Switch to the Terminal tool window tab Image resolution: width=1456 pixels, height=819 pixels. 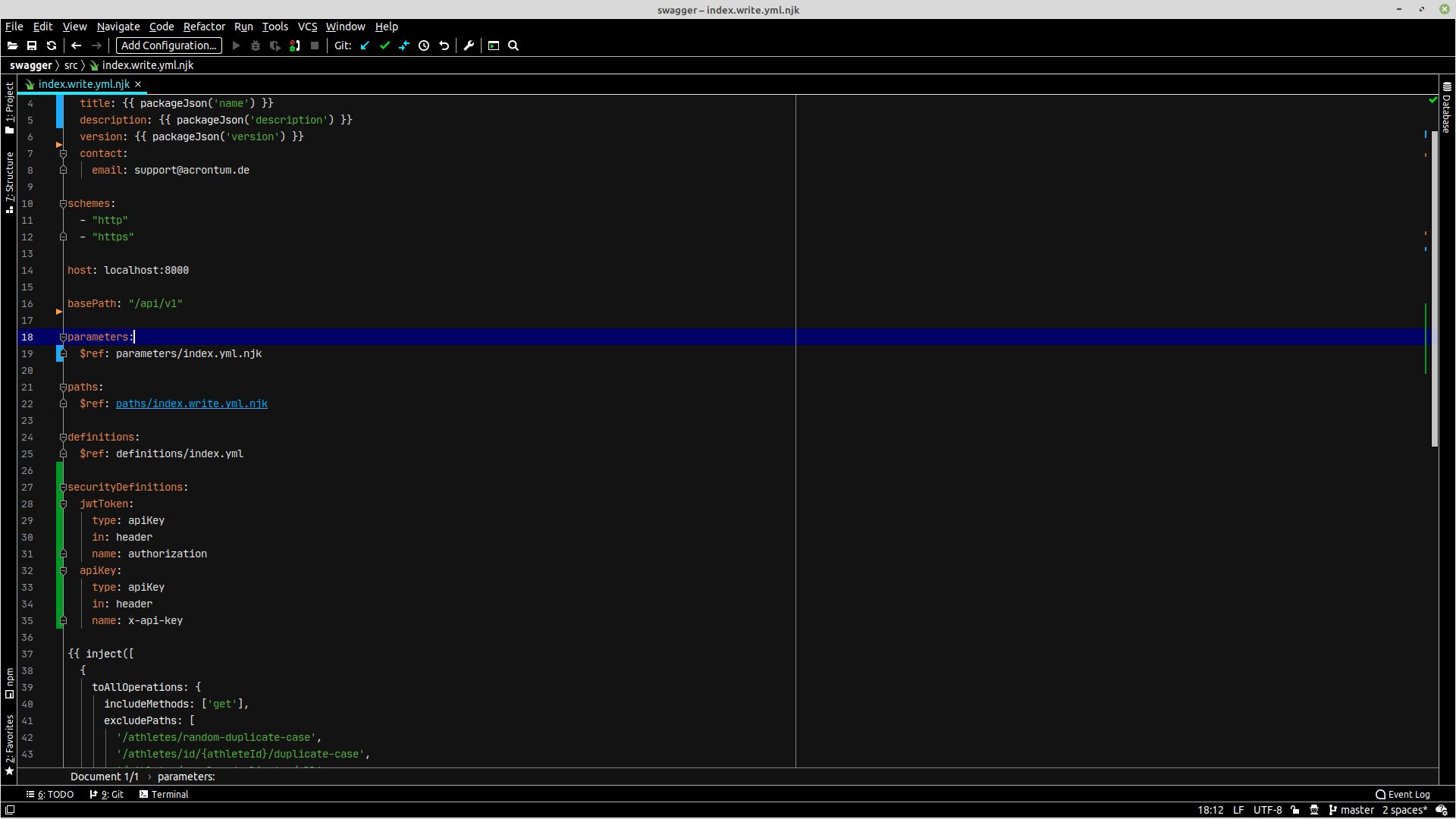pos(168,794)
